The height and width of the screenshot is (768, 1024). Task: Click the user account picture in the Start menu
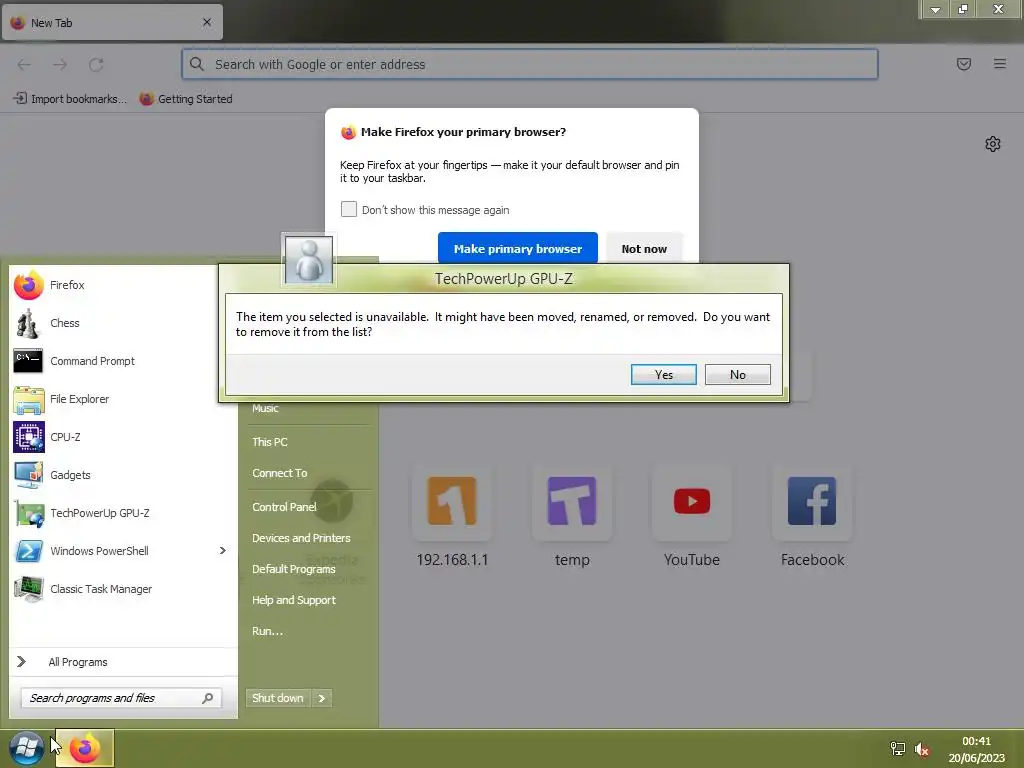tap(309, 260)
